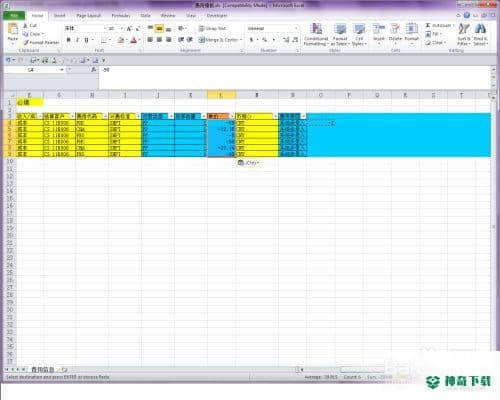Open the filter dropdown on the column L header
Screen dimensions: 500x400
[232, 116]
